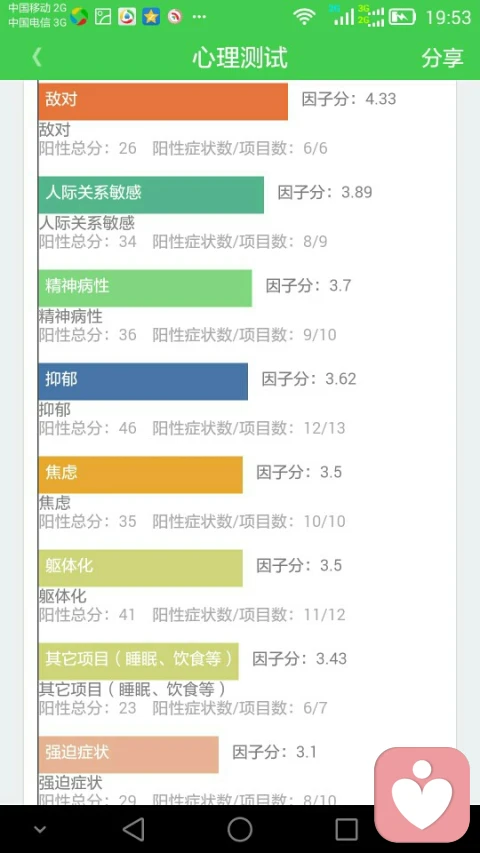
Task: Tap 心理测试 page title
Action: pyautogui.click(x=239, y=58)
